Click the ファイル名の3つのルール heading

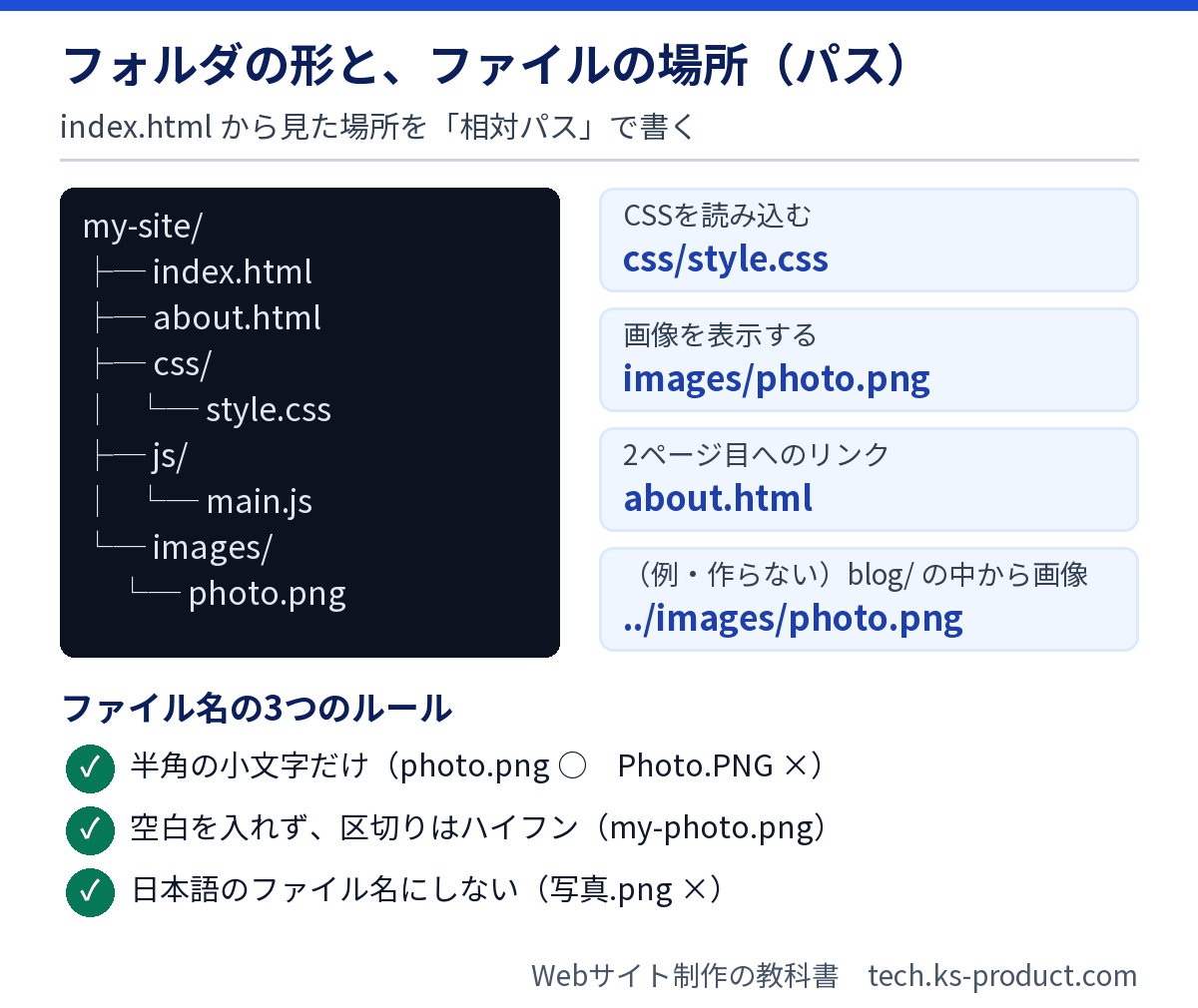click(x=257, y=709)
